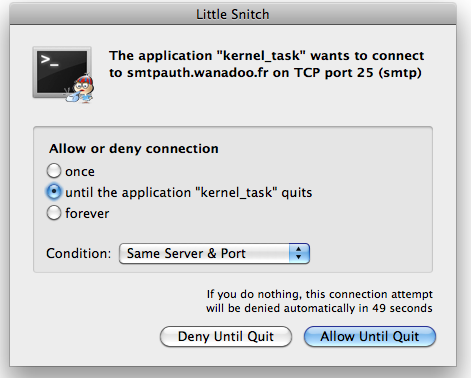Click the Little Snitch window title bar
Image resolution: width=471 pixels, height=378 pixels.
[233, 14]
